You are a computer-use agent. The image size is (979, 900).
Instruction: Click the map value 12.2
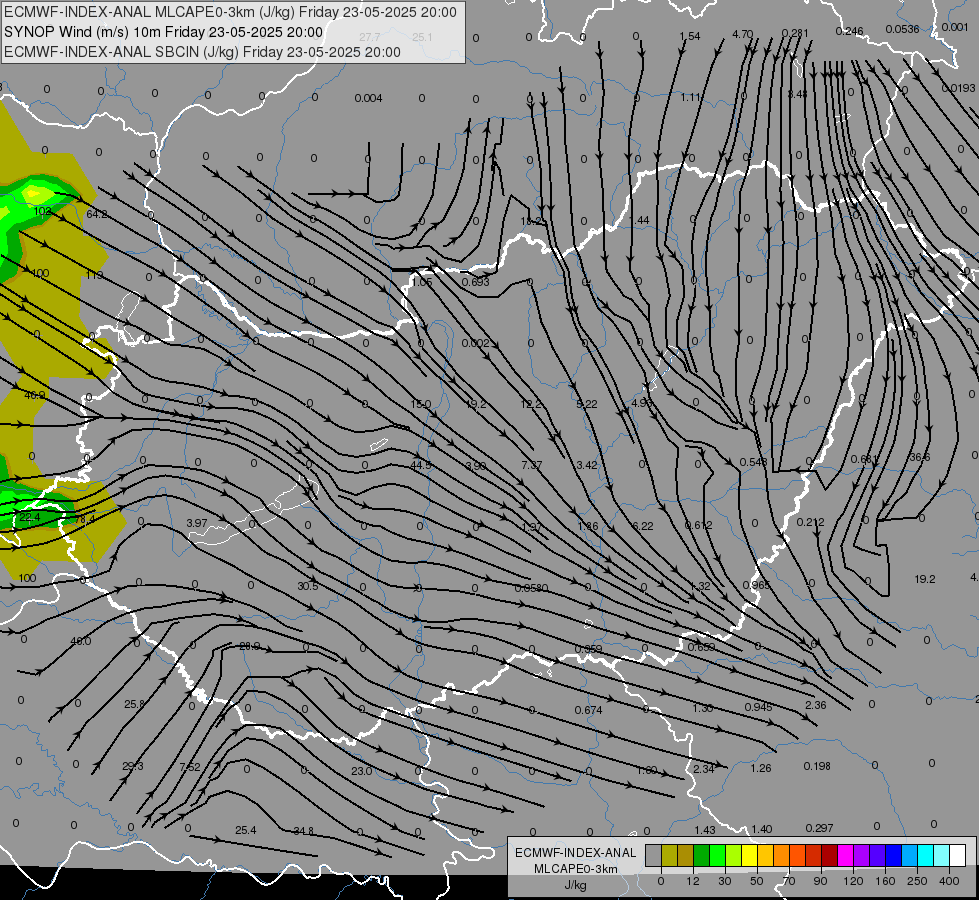(x=531, y=404)
